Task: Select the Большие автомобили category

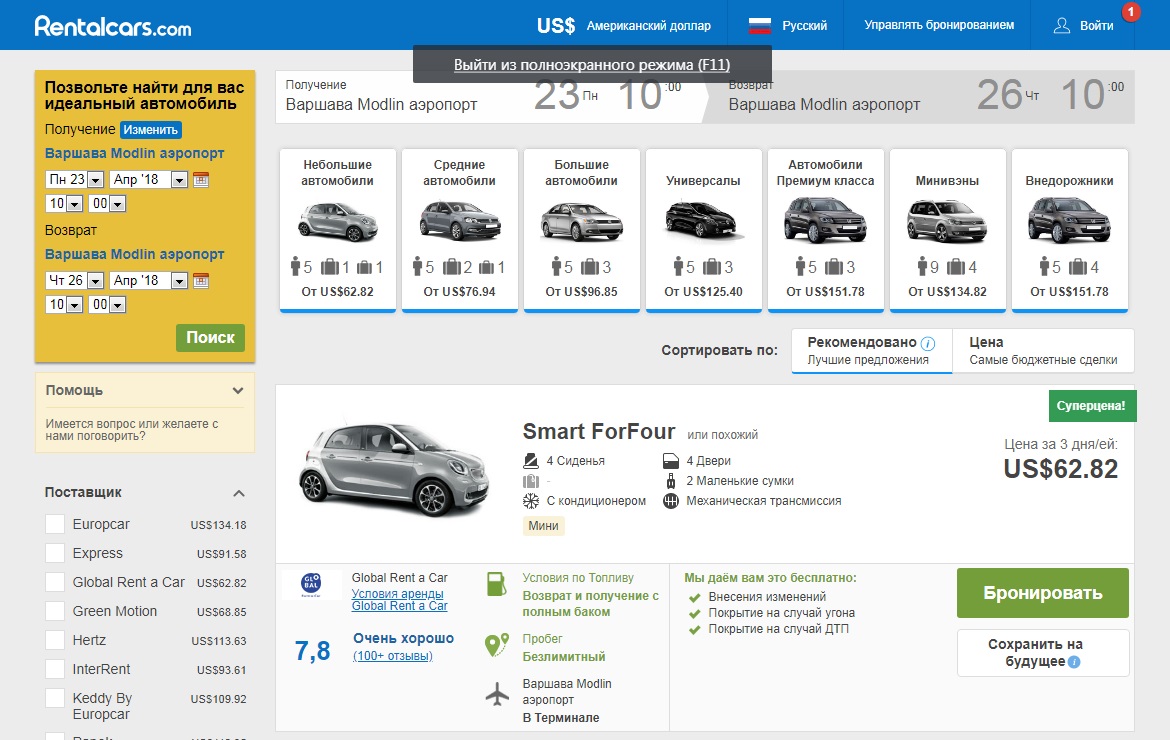Action: (x=581, y=230)
